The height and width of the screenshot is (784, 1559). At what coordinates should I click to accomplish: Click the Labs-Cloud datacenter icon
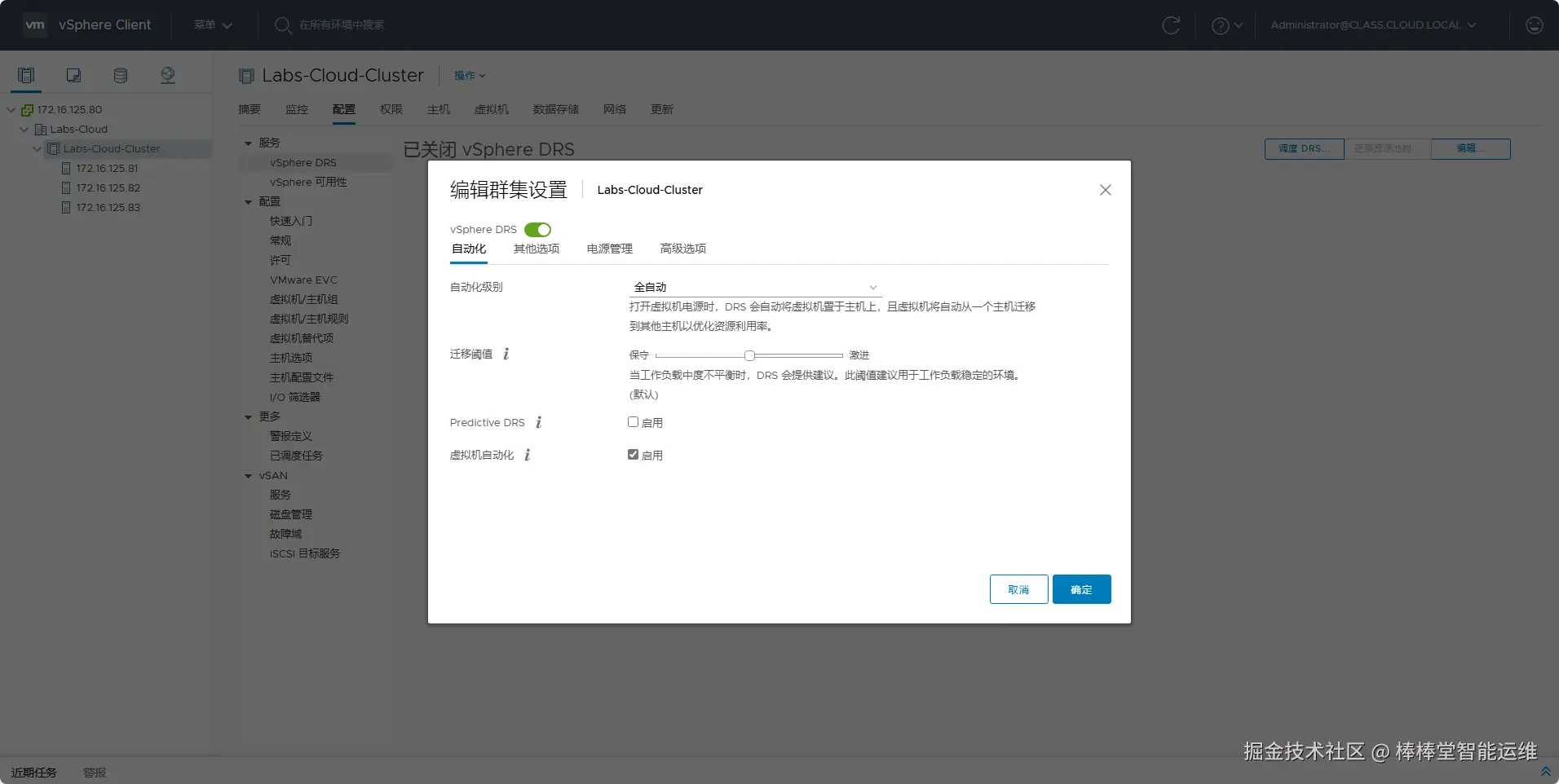(x=41, y=130)
